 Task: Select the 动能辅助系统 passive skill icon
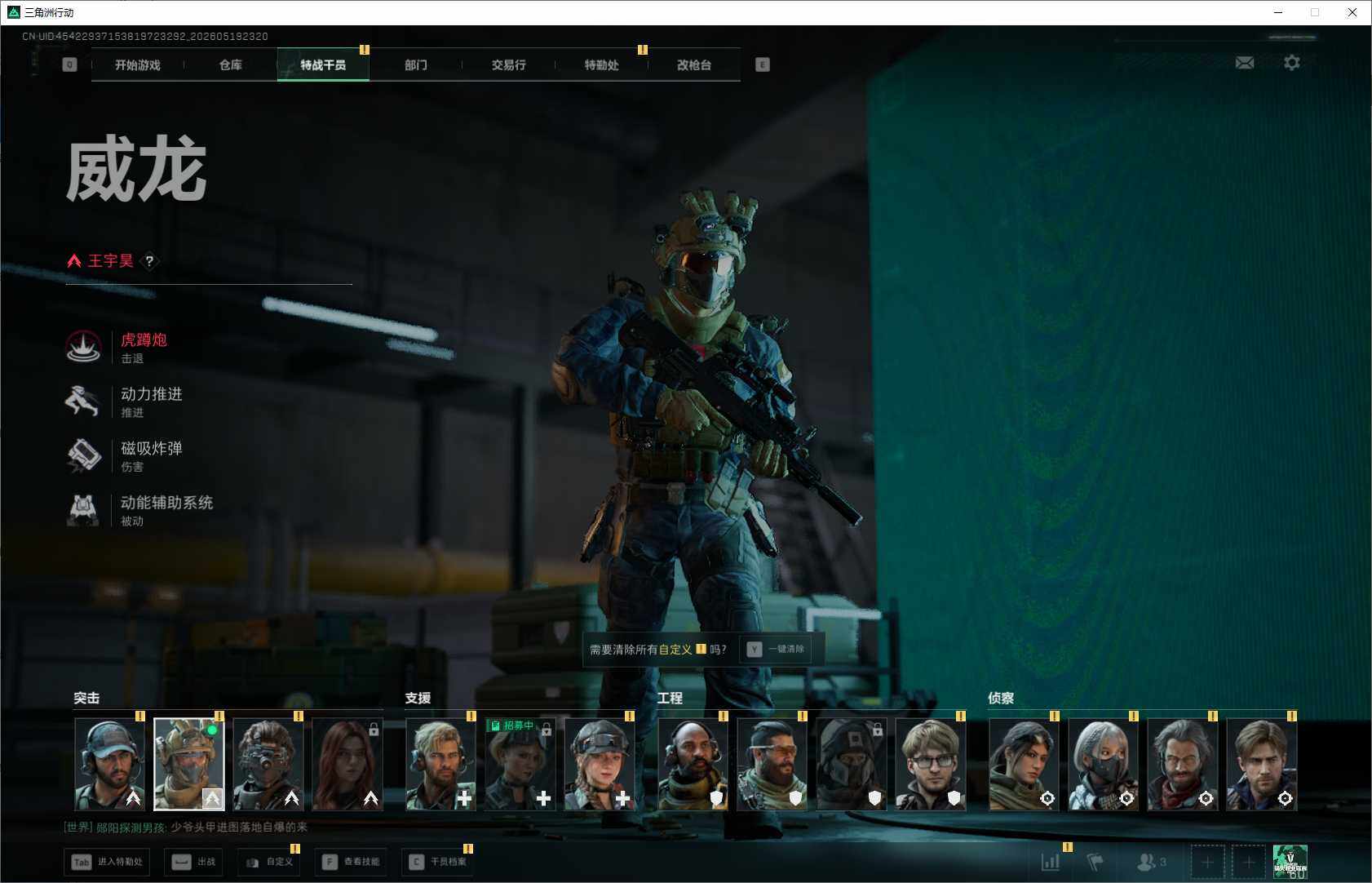(83, 510)
